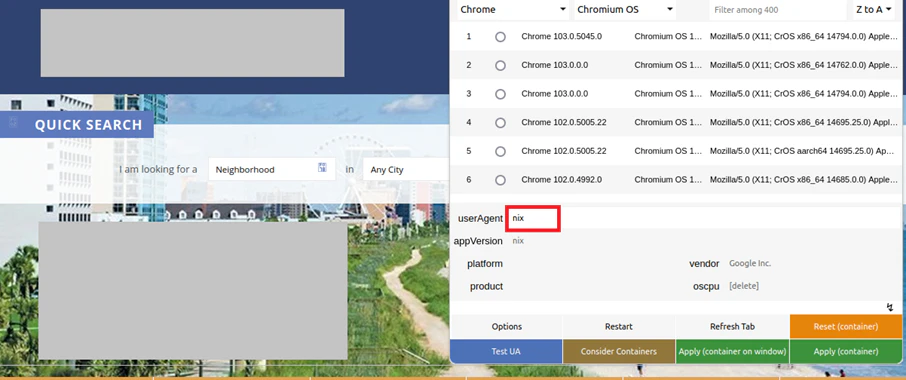Image resolution: width=906 pixels, height=380 pixels.
Task: Open the Neighborhood property type dropdown
Action: tap(272, 170)
